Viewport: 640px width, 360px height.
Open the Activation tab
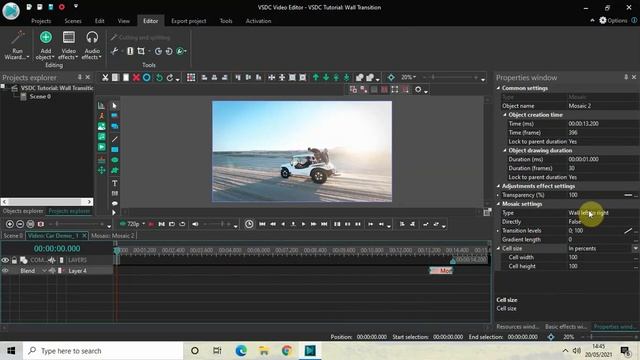(258, 21)
